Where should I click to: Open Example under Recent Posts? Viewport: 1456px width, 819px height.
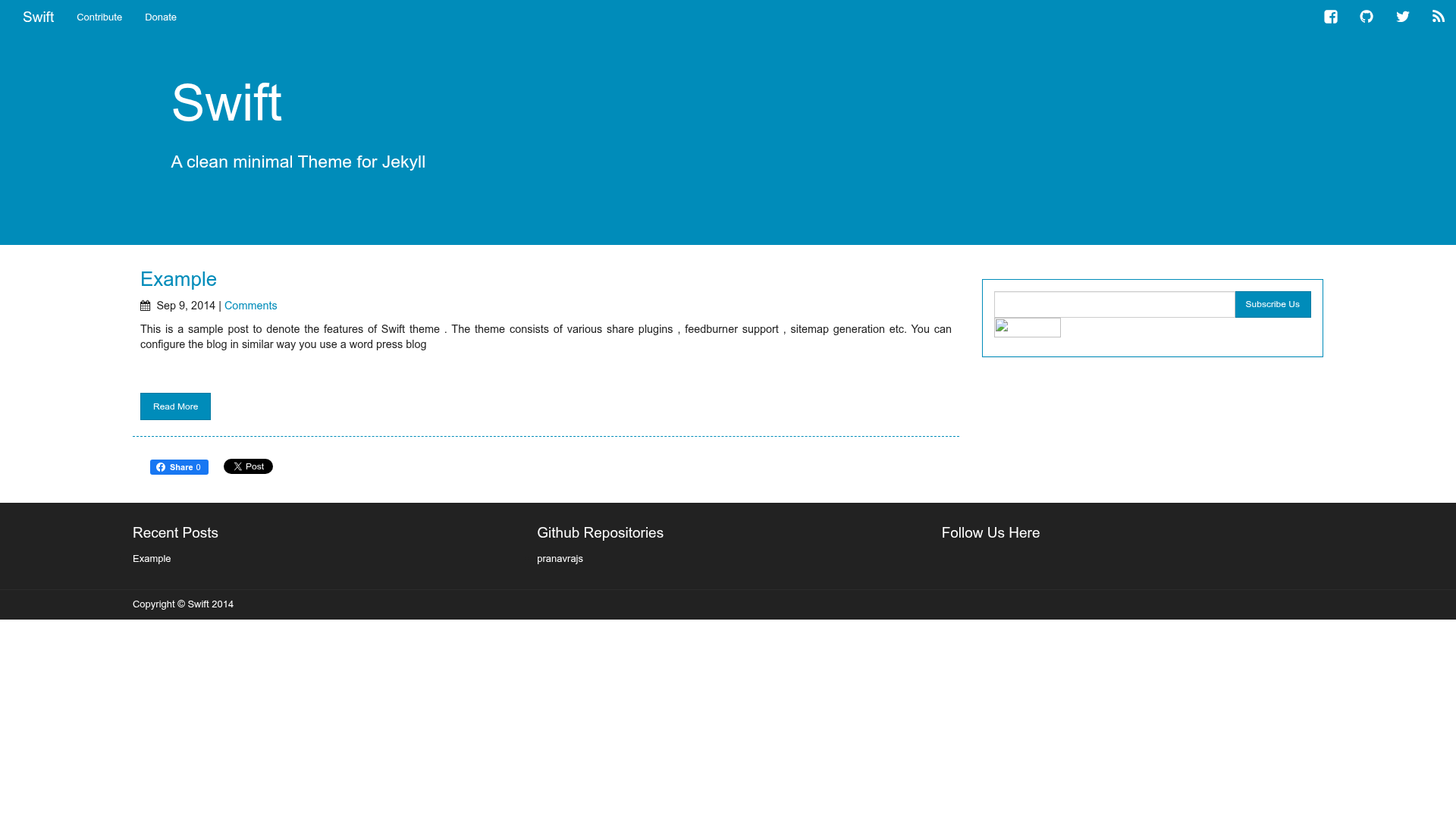tap(152, 559)
